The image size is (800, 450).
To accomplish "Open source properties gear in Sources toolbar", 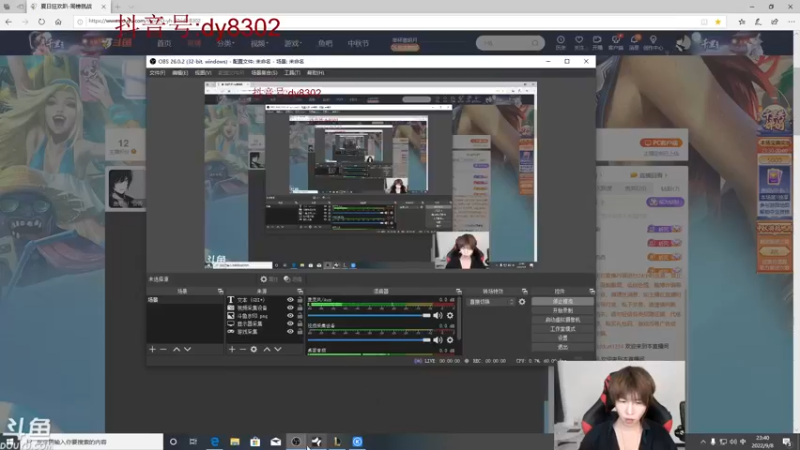I will pyautogui.click(x=254, y=349).
